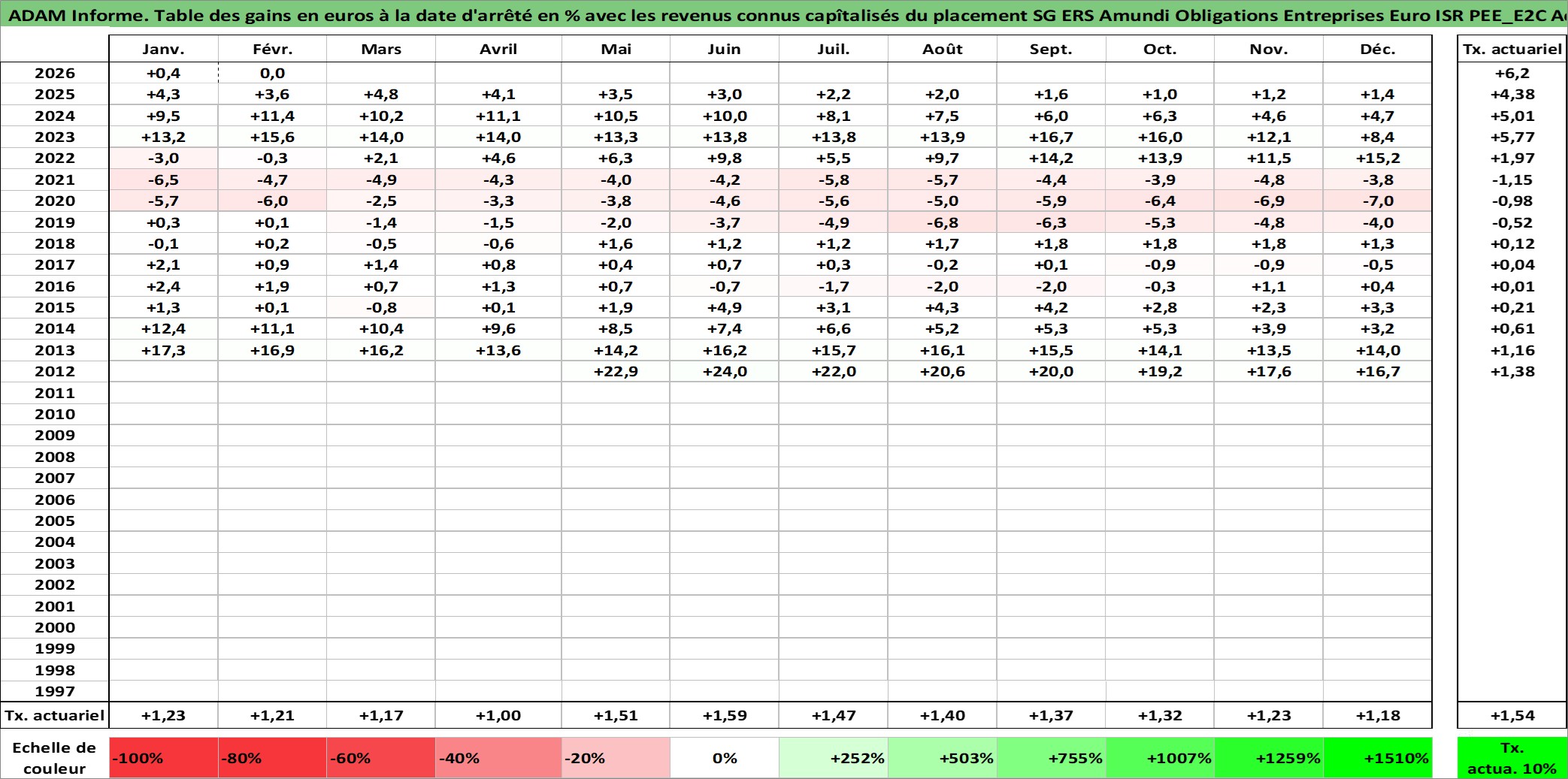Click the empty 2011 January cell
This screenshot has height=779, width=1568.
click(x=163, y=393)
